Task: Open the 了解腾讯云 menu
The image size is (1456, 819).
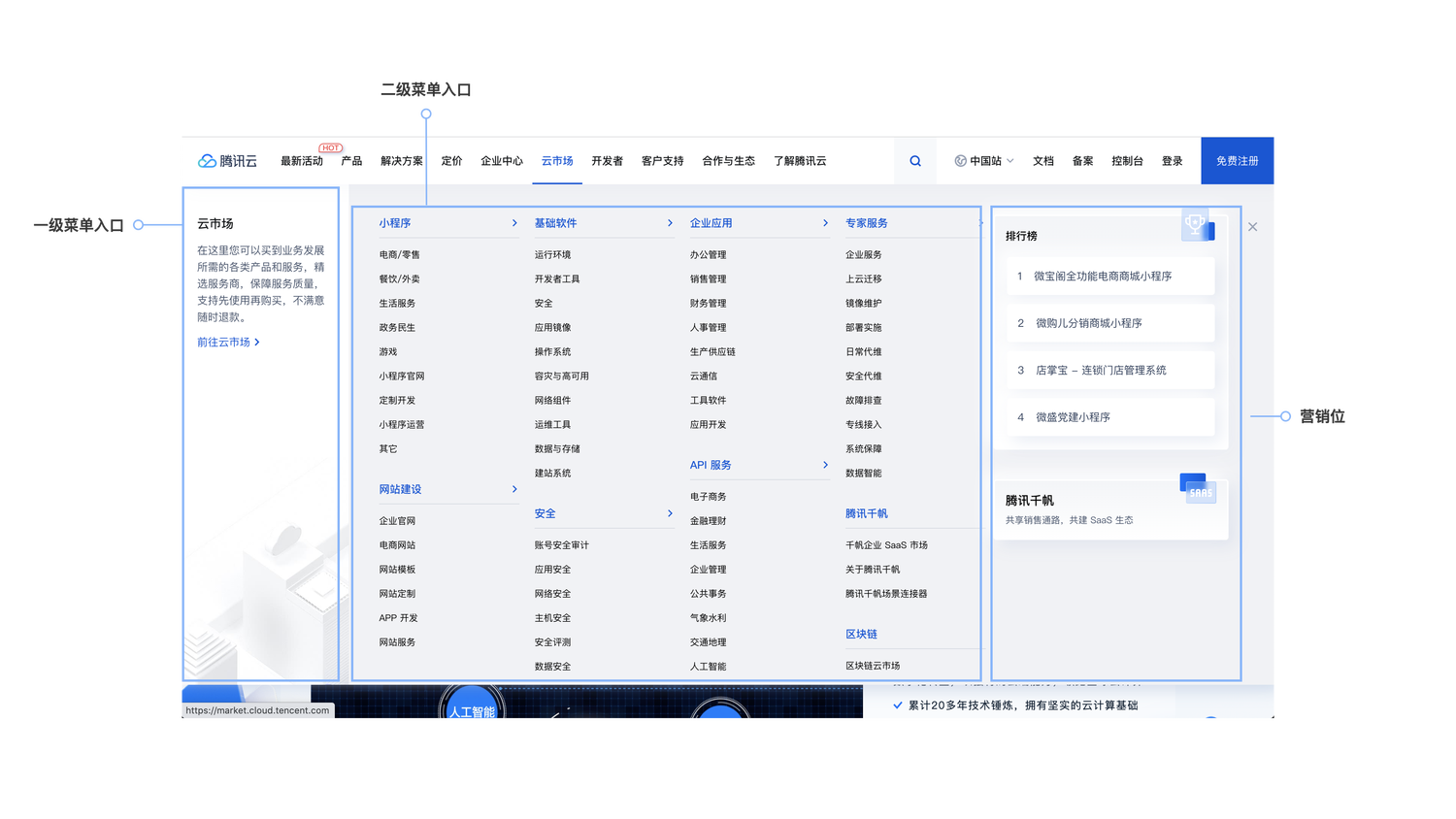Action: pyautogui.click(x=800, y=161)
